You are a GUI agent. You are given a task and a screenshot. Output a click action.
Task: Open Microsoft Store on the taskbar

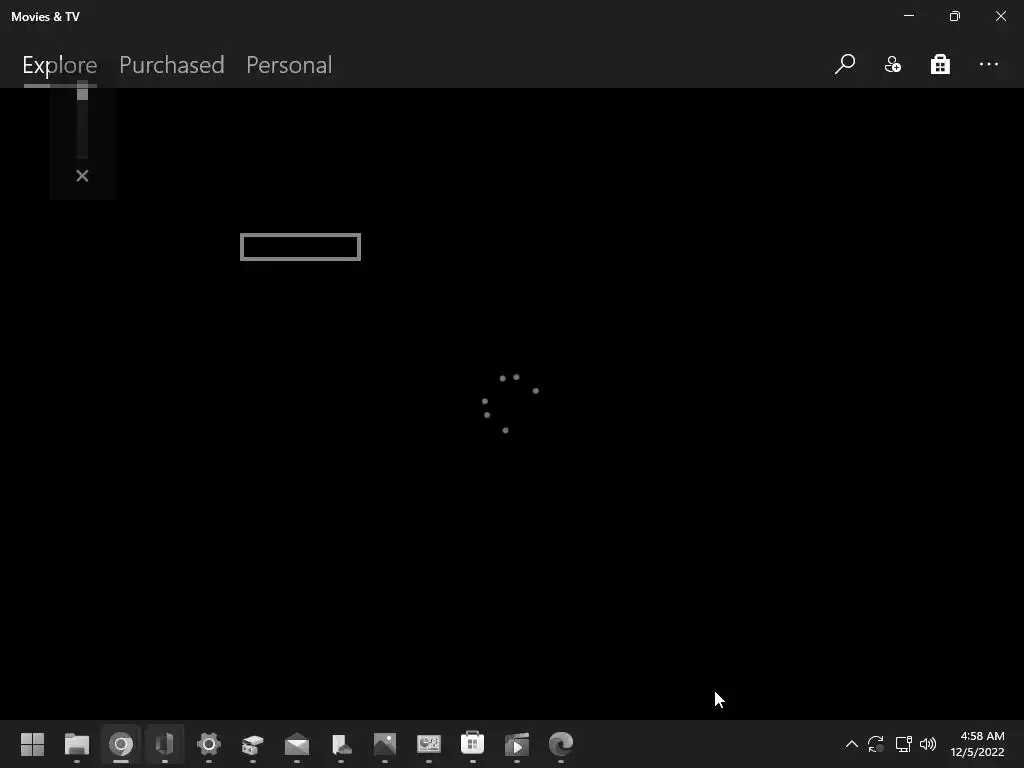(x=472, y=743)
